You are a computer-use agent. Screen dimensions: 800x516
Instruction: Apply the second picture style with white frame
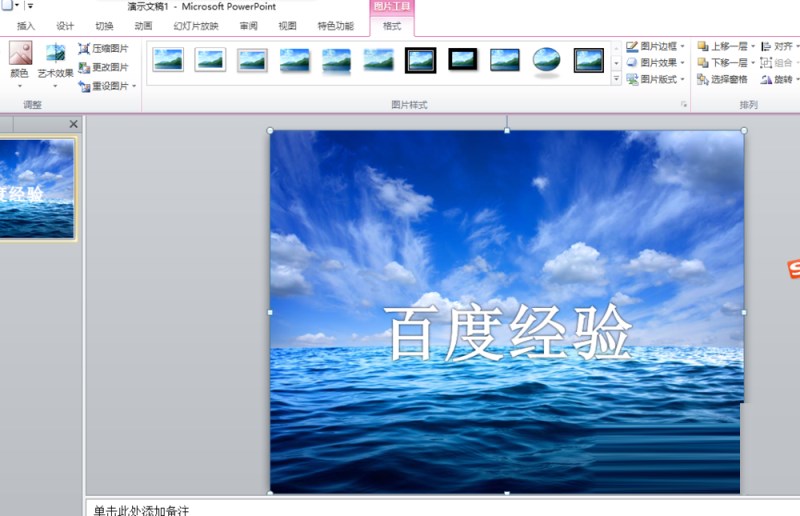pos(210,60)
